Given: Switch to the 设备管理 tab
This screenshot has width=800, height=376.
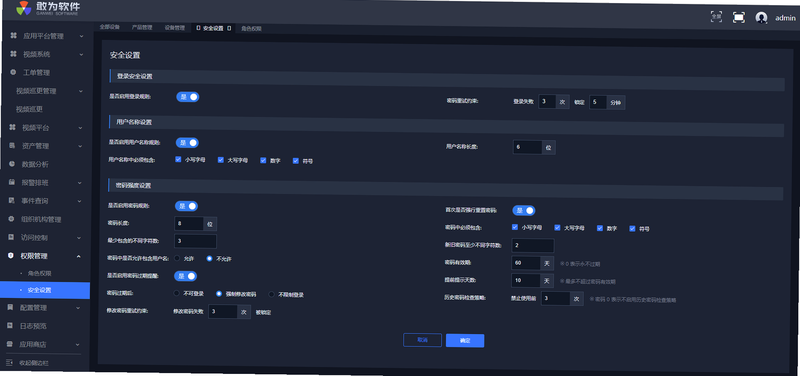Looking at the screenshot, I should click(174, 28).
